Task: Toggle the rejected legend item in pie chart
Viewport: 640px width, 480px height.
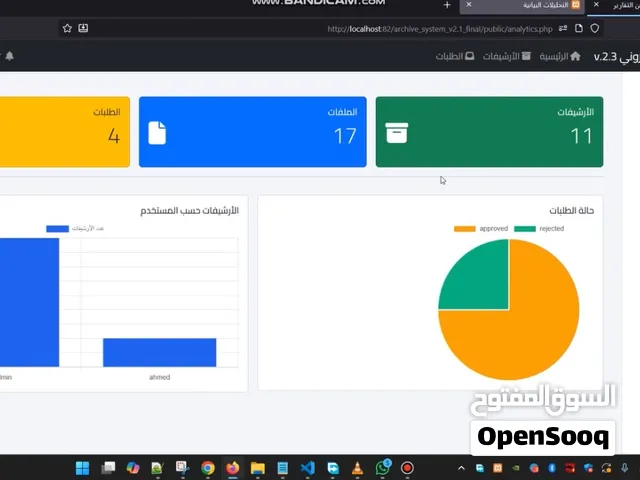Action: tap(539, 229)
